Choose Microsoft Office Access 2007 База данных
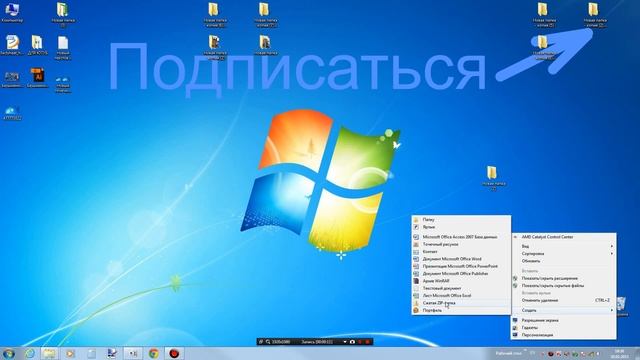 point(461,237)
